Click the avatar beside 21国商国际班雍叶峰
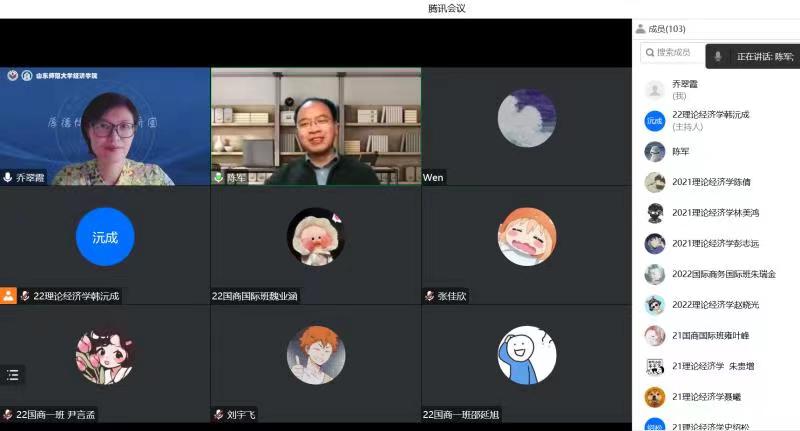The height and width of the screenshot is (431, 800). pos(655,336)
